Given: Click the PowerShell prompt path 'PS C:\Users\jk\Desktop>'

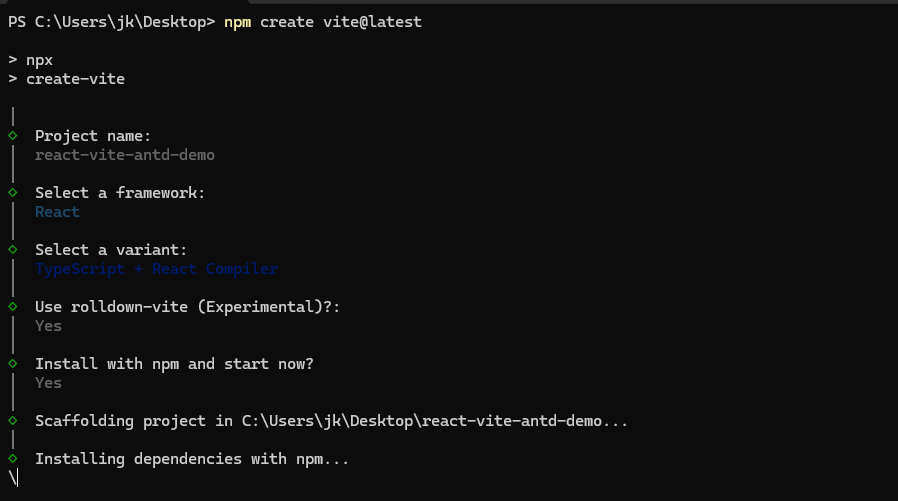Looking at the screenshot, I should coord(112,22).
